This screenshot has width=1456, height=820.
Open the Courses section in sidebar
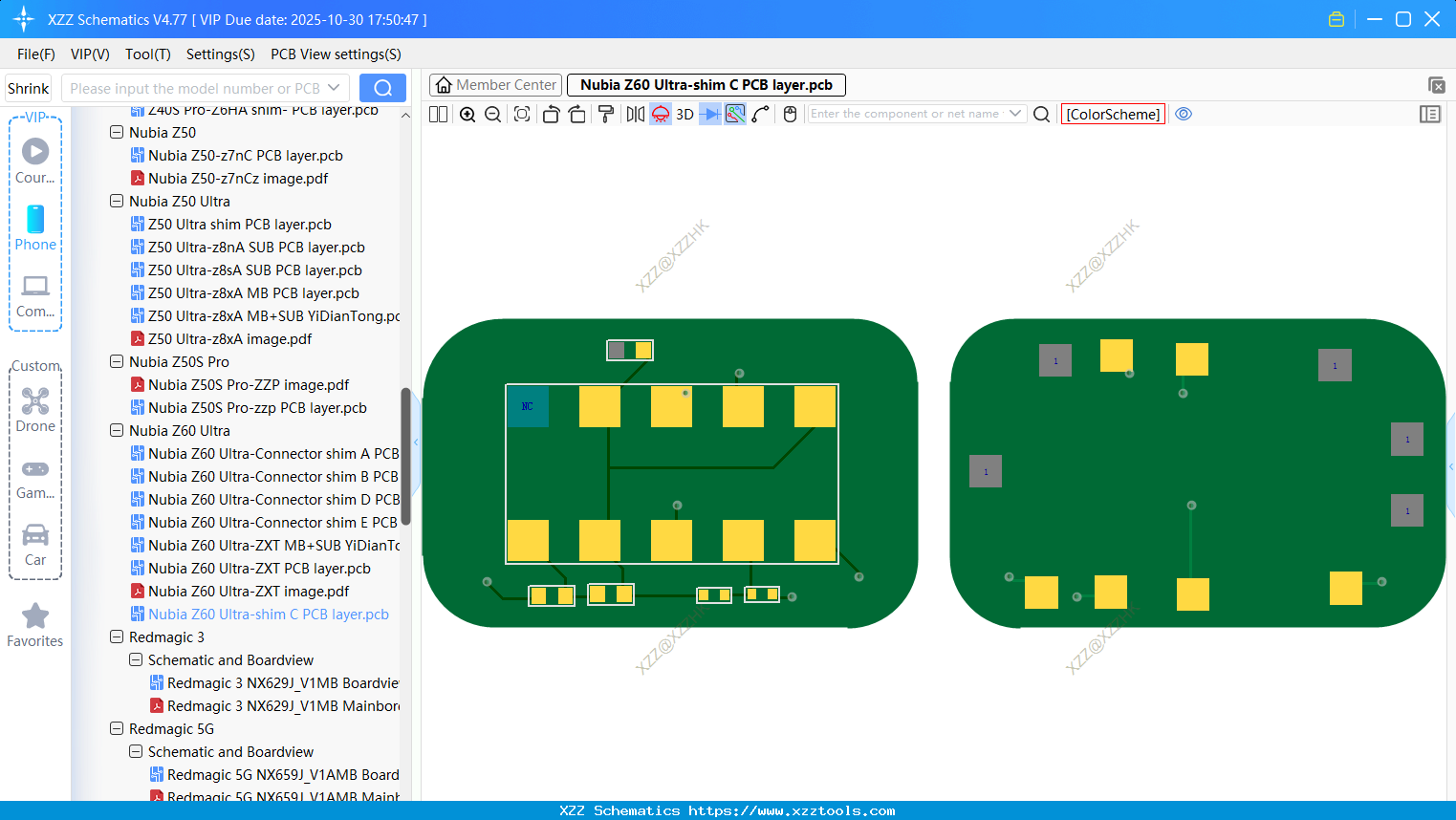pyautogui.click(x=35, y=161)
